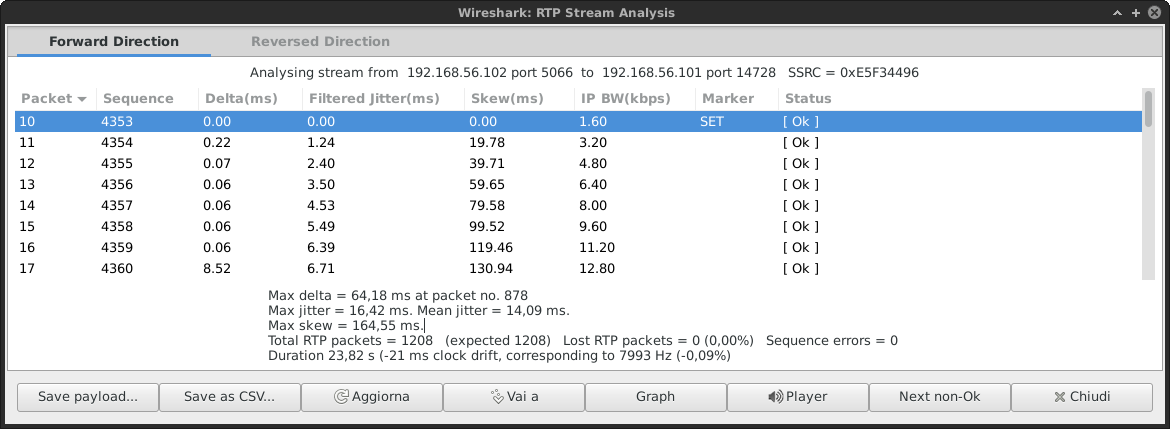Image resolution: width=1170 pixels, height=429 pixels.
Task: Select packet 17 row
Action: pyautogui.click(x=578, y=268)
